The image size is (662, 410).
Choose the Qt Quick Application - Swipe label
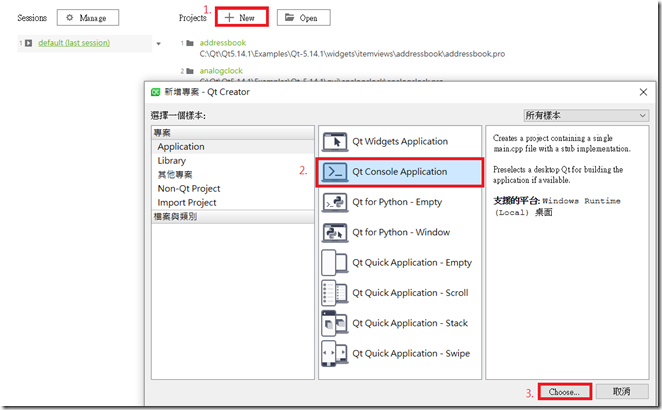411,354
